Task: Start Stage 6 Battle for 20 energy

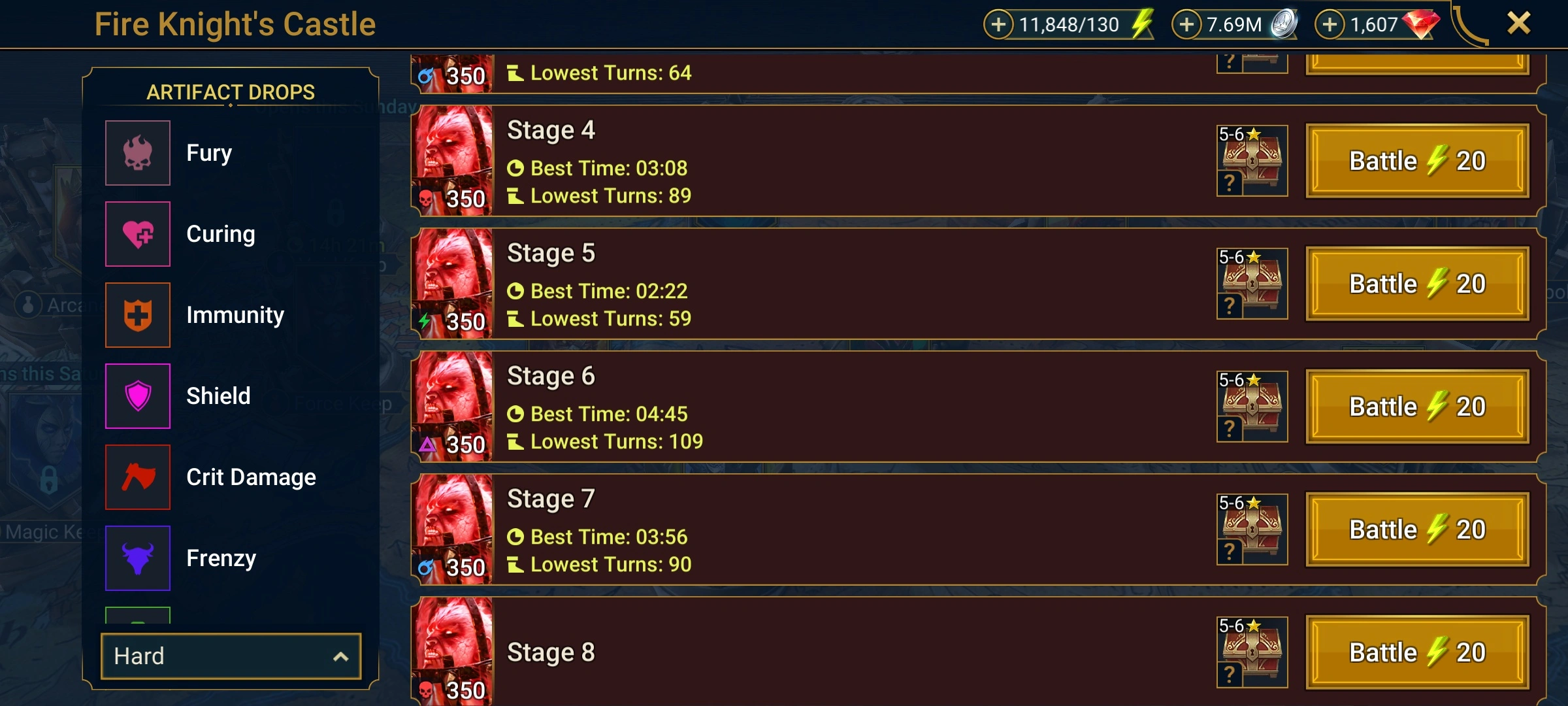Action: point(1417,407)
